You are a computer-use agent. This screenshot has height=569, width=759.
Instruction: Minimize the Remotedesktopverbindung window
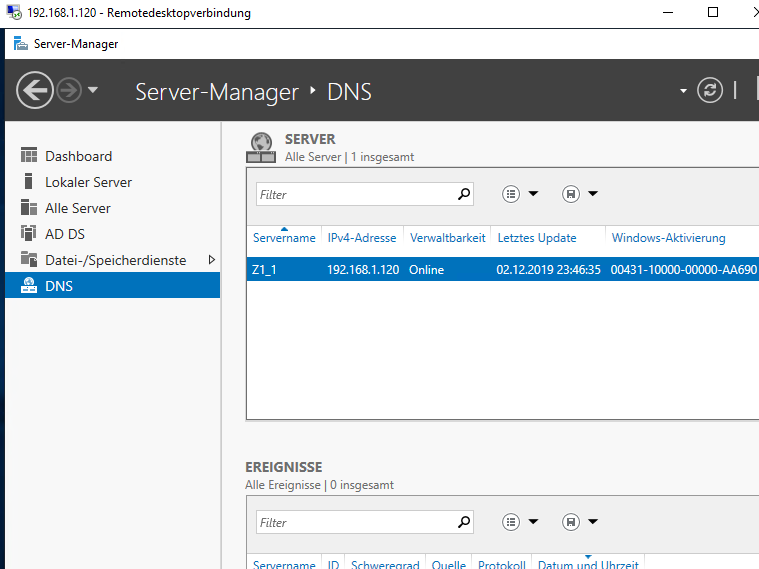point(668,12)
